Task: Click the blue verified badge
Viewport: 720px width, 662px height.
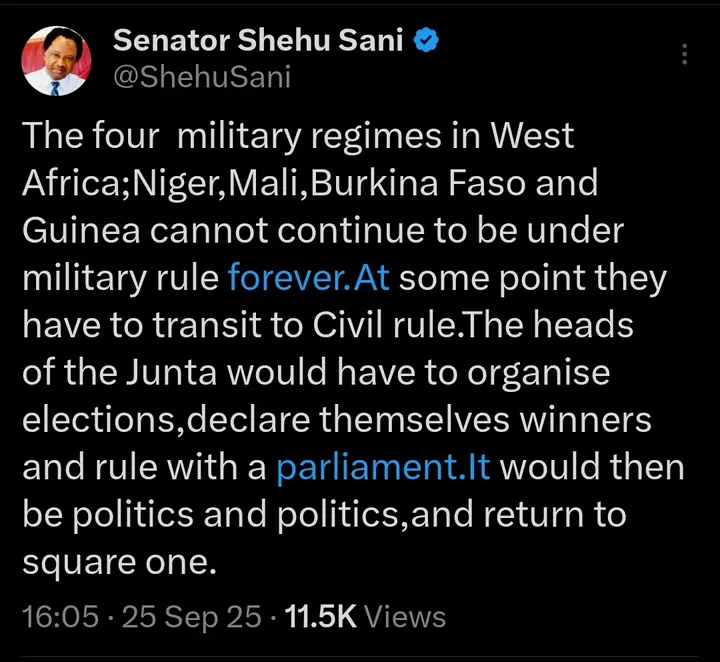Action: pos(426,42)
